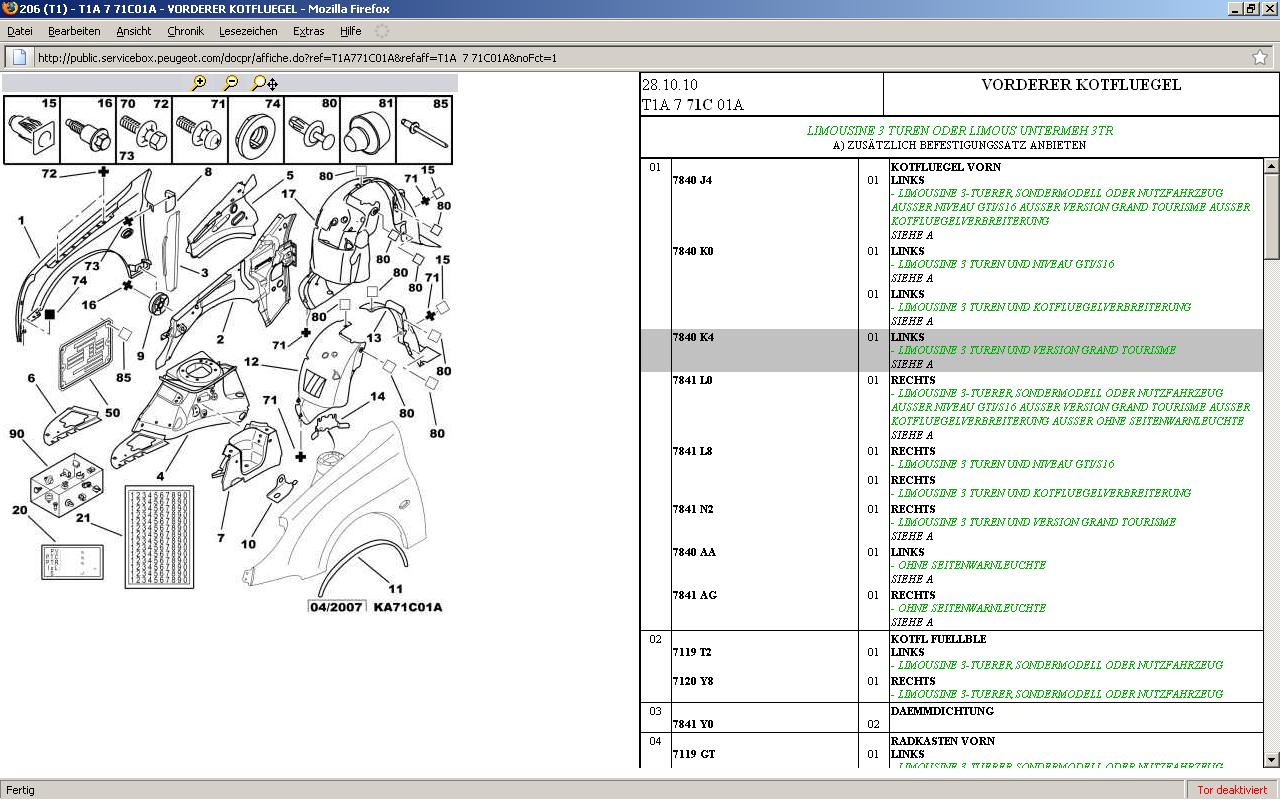Click the Tor deaktiviert status indicator

tap(1231, 790)
